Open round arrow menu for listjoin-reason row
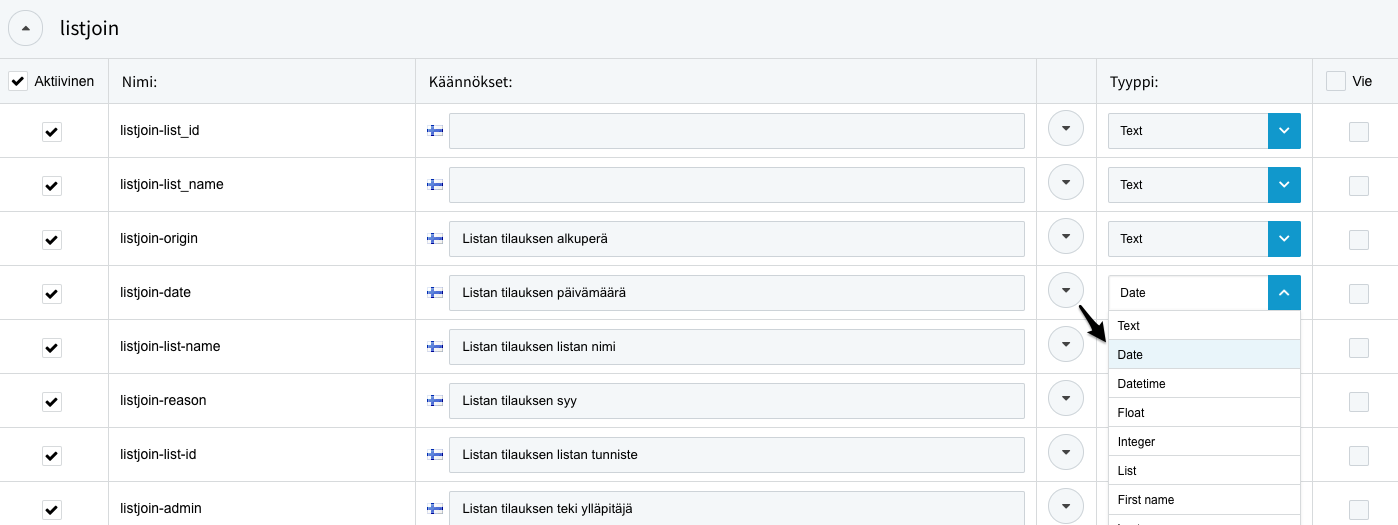The height and width of the screenshot is (525, 1398). click(1066, 399)
